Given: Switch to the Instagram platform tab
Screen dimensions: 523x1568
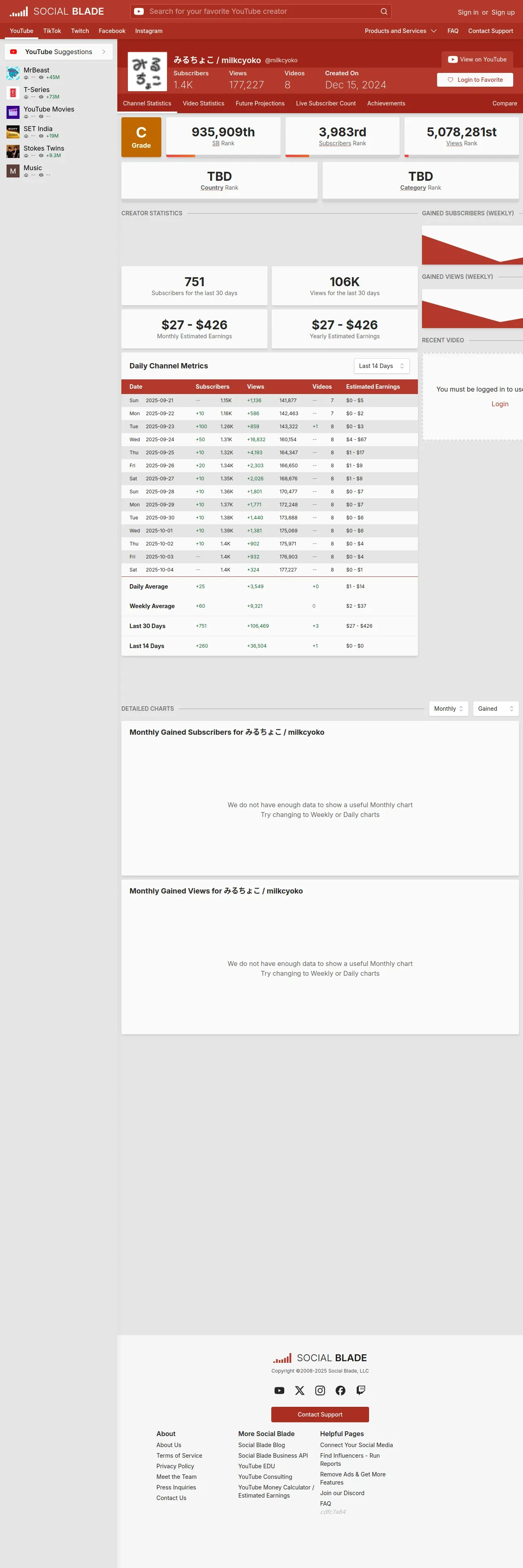Looking at the screenshot, I should click(149, 31).
